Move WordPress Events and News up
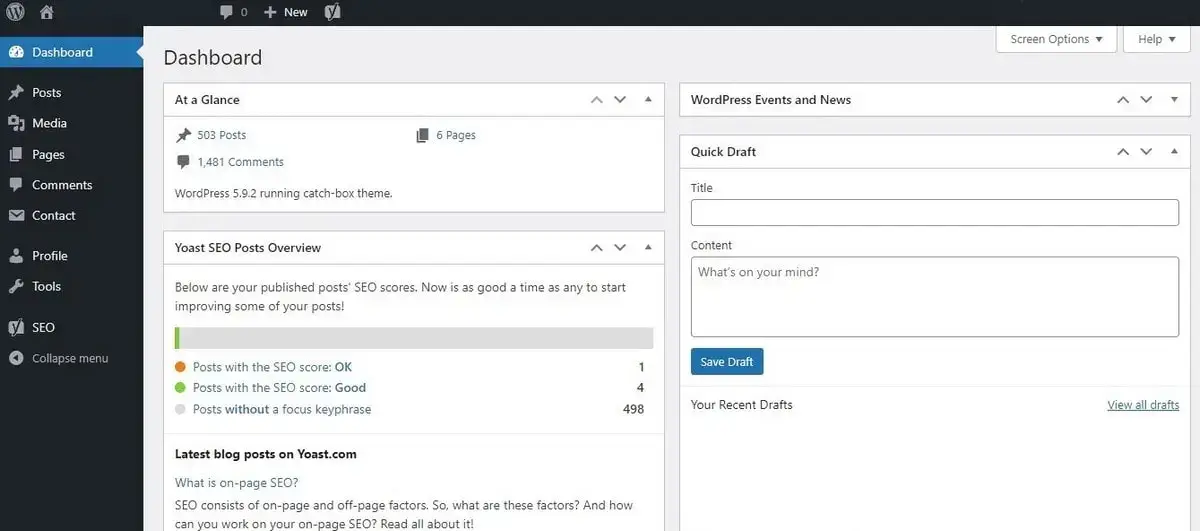Viewport: 1200px width, 531px height. pyautogui.click(x=1123, y=100)
